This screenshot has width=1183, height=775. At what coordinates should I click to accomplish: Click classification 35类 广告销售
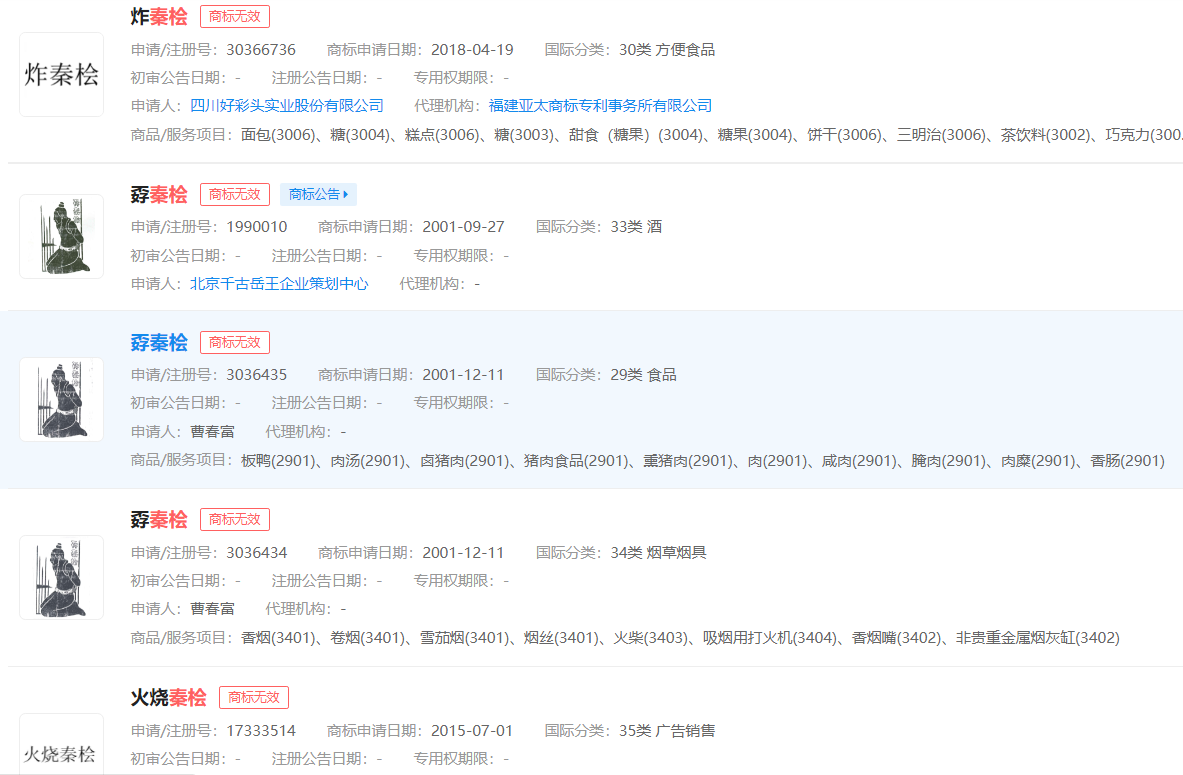click(x=667, y=730)
